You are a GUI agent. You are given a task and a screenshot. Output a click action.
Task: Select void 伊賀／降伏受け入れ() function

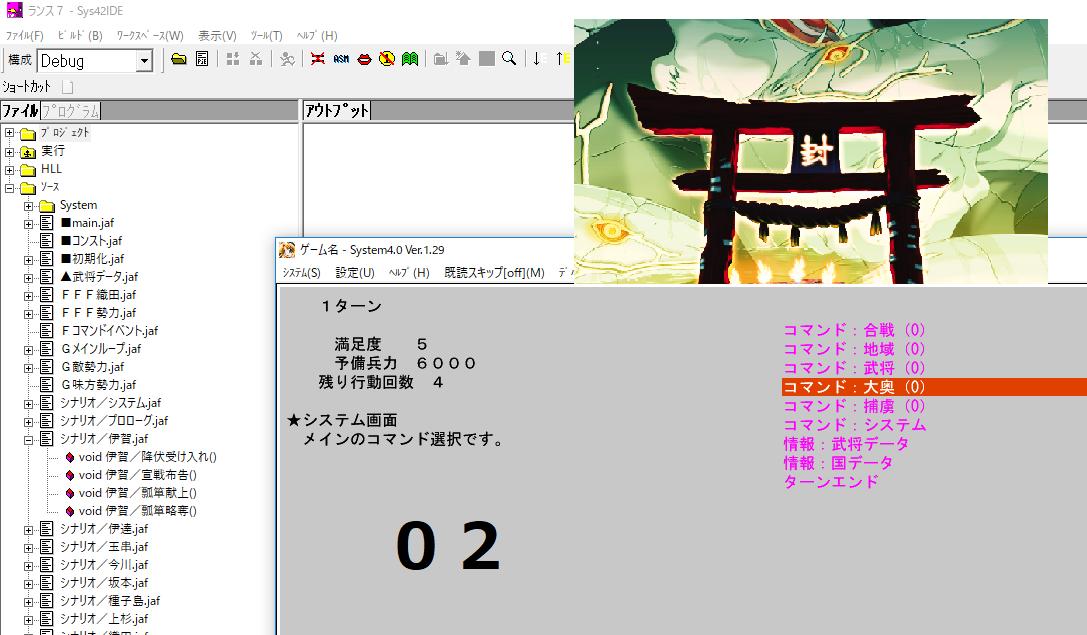point(148,457)
